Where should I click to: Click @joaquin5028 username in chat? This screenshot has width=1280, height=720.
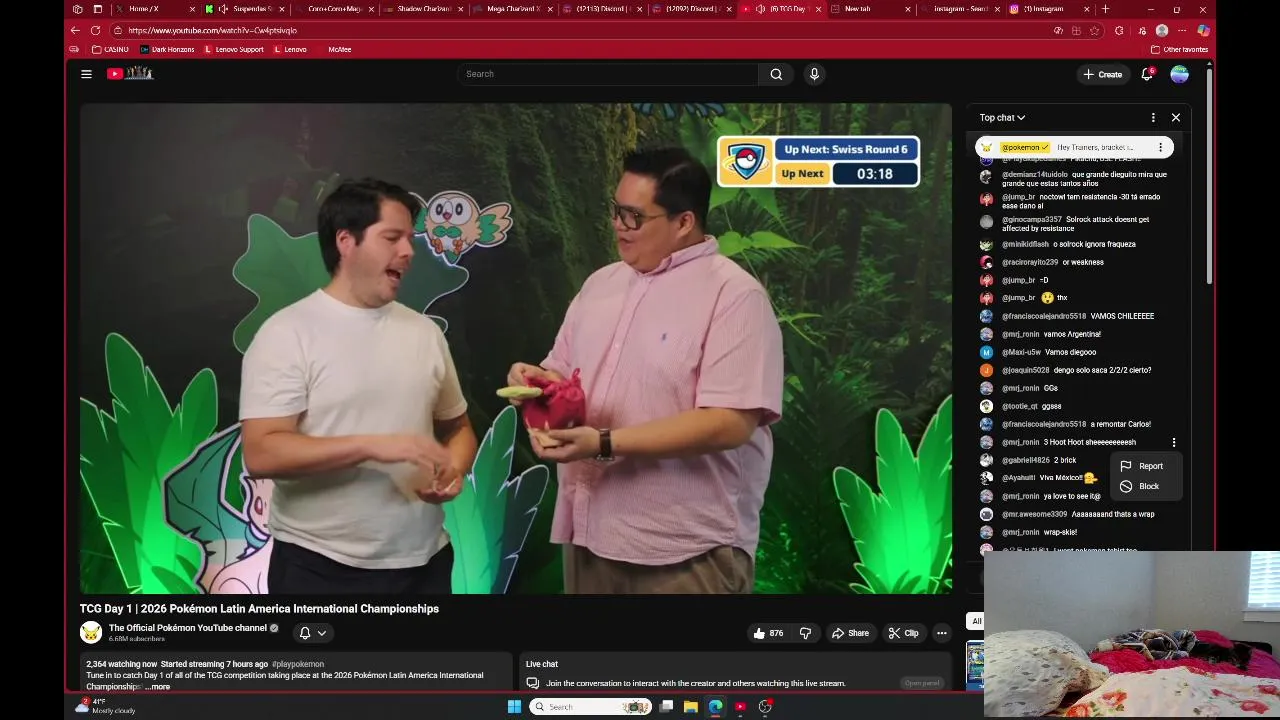(x=1026, y=370)
